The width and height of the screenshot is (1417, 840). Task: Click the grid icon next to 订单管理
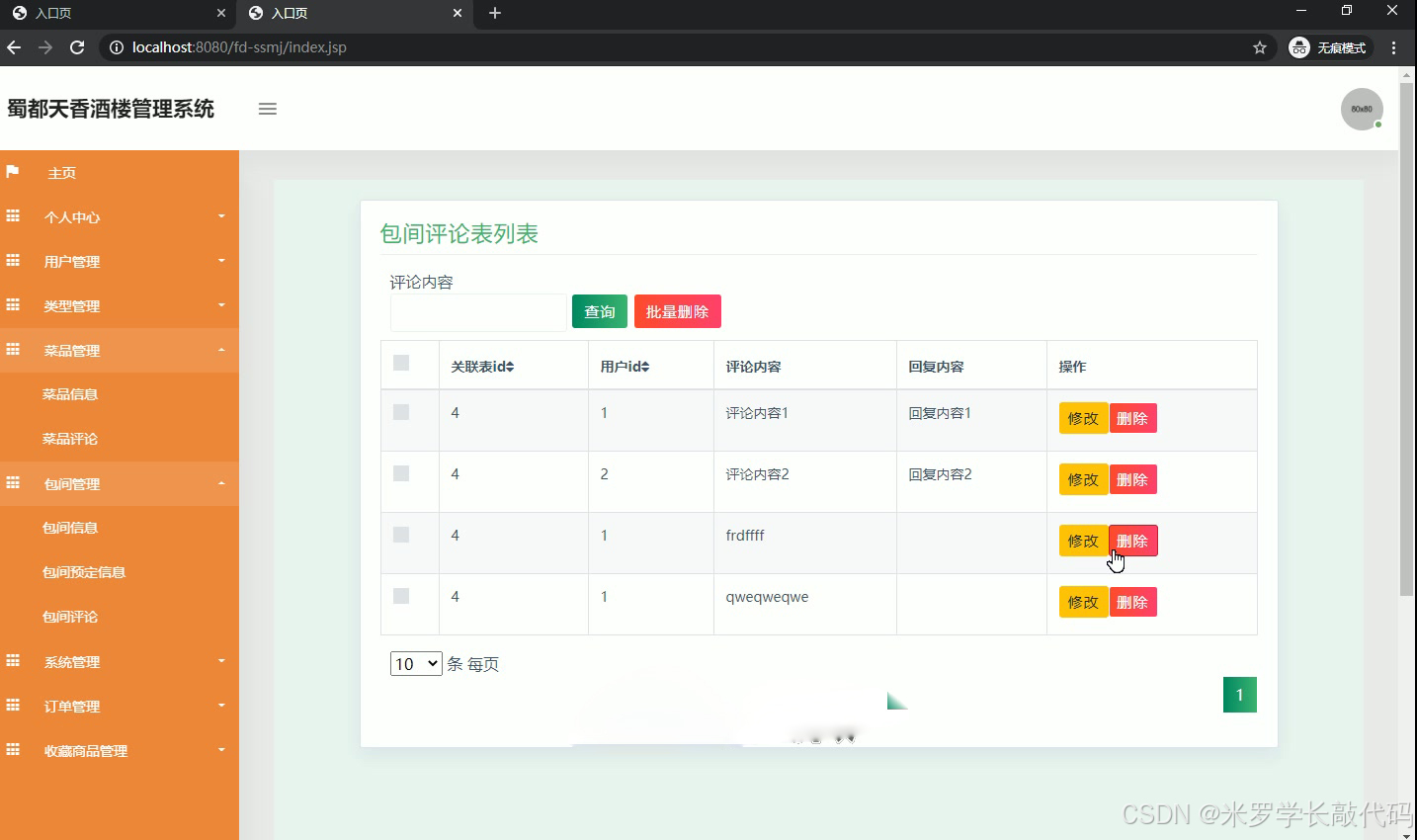(13, 706)
